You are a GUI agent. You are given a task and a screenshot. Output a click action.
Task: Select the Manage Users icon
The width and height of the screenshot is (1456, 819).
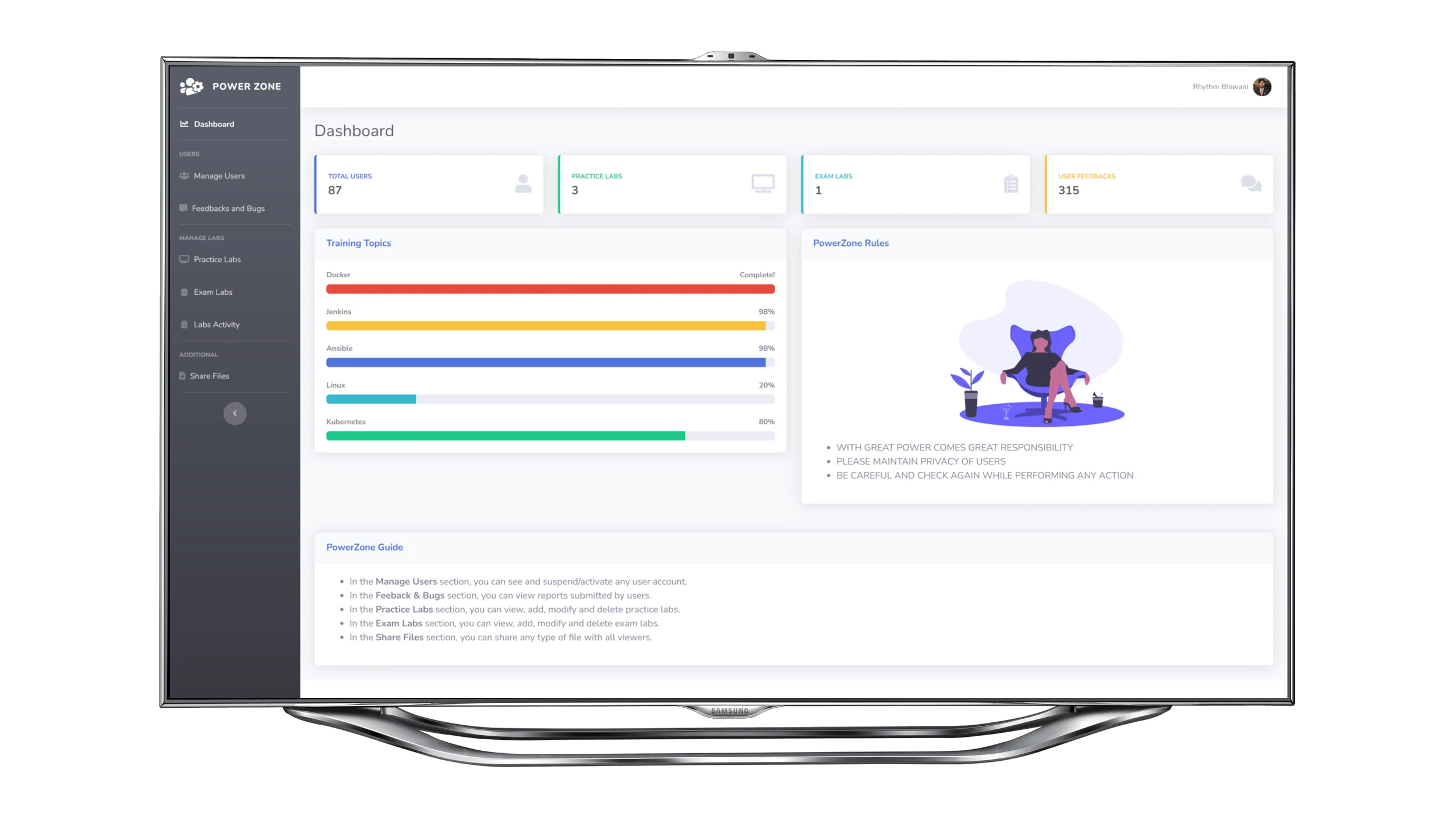184,175
